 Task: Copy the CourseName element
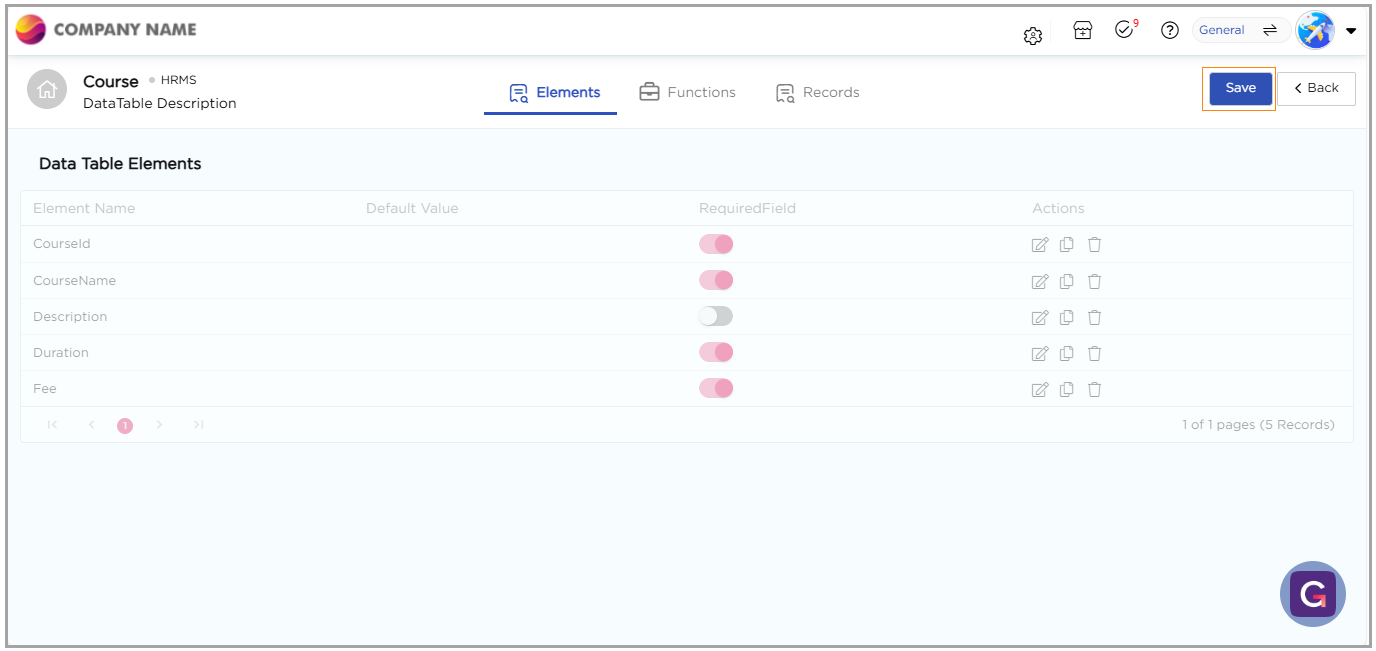tap(1067, 281)
